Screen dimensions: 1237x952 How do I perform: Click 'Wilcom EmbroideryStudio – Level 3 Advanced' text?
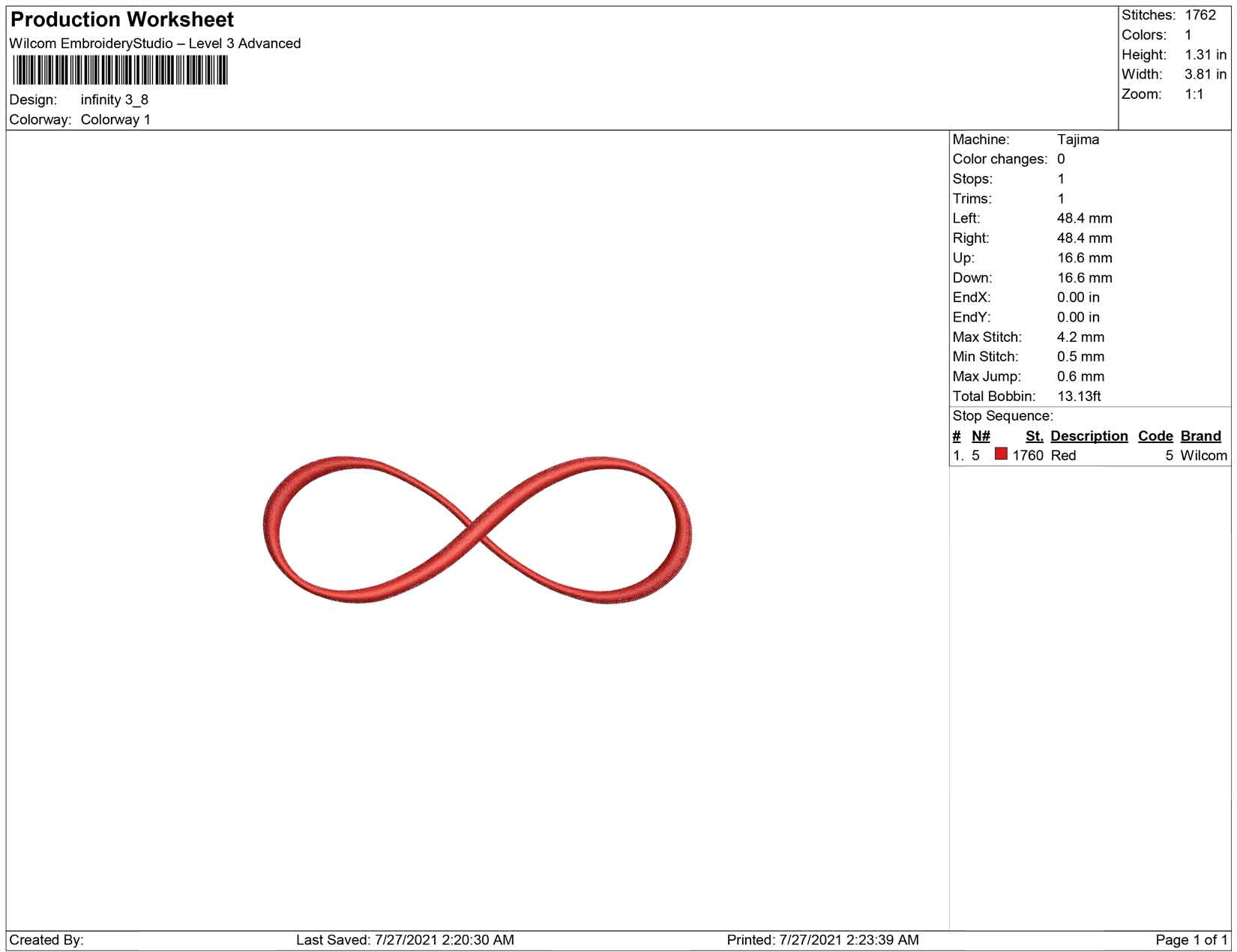click(x=155, y=43)
